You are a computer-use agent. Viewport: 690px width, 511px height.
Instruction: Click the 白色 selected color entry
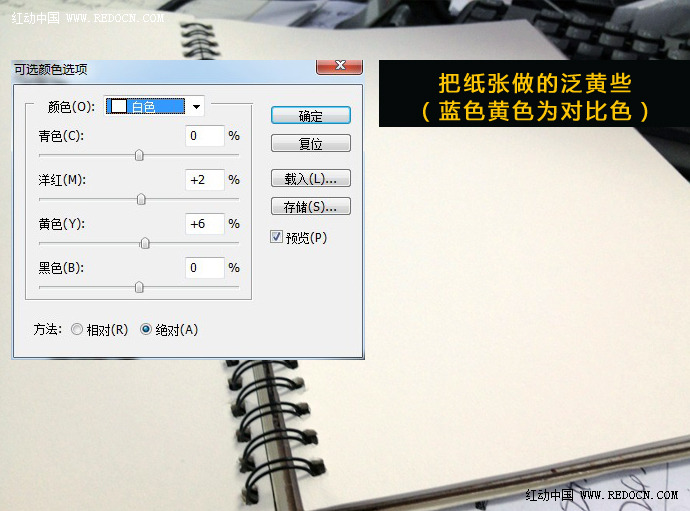(146, 107)
